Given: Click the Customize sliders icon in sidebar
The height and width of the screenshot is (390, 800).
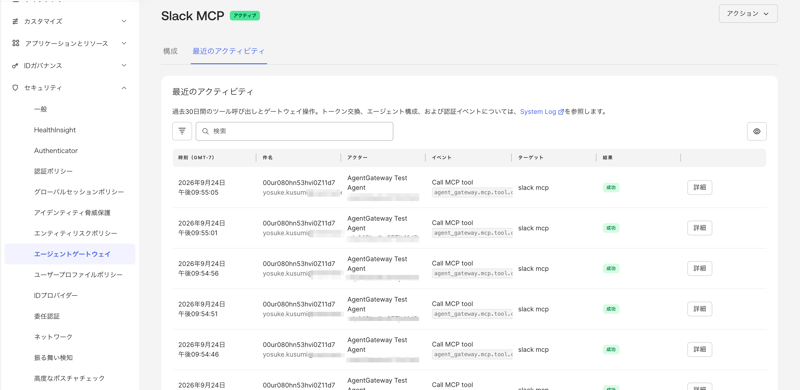Looking at the screenshot, I should click(x=15, y=21).
